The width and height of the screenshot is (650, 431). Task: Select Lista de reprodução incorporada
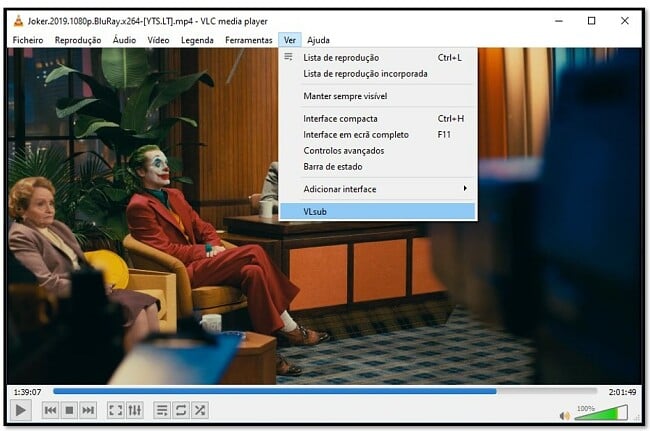pos(378,74)
